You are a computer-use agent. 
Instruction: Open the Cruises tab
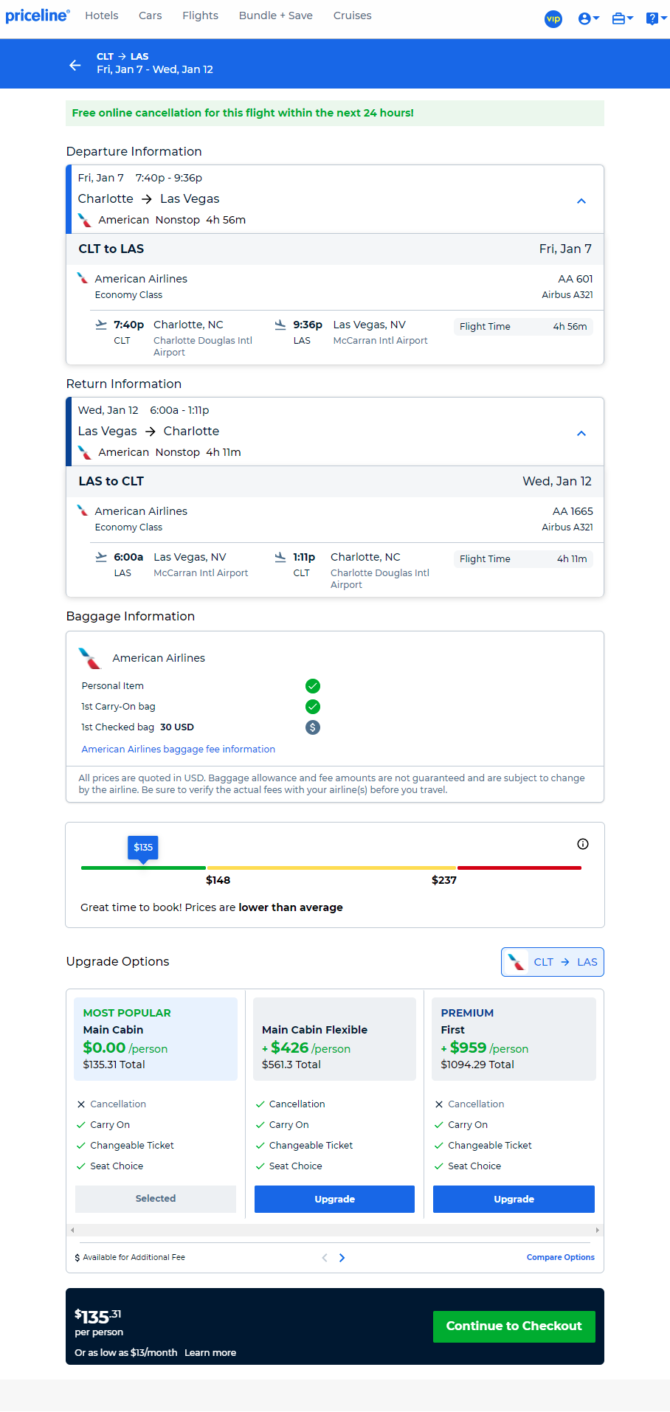point(352,16)
